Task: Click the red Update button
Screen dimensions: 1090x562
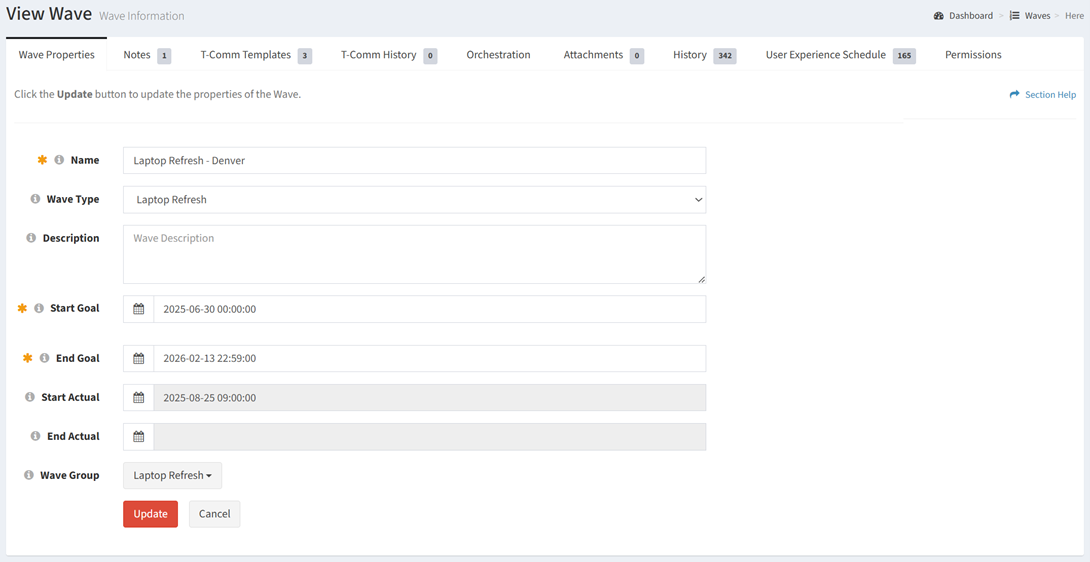Action: [150, 514]
